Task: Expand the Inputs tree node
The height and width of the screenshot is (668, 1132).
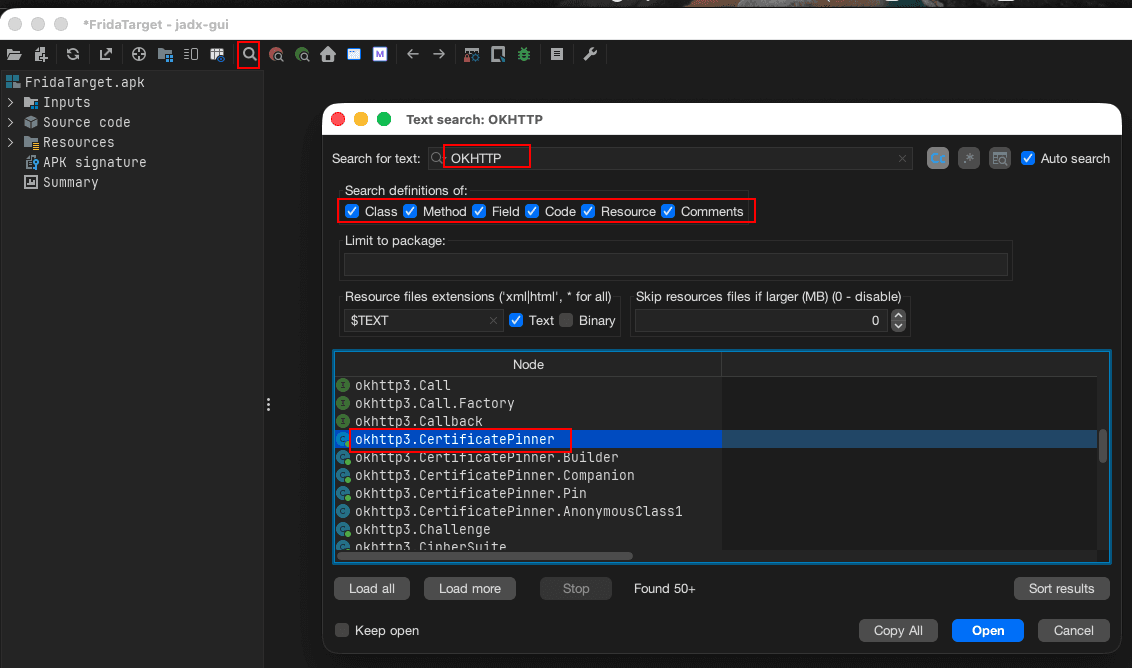Action: (10, 103)
